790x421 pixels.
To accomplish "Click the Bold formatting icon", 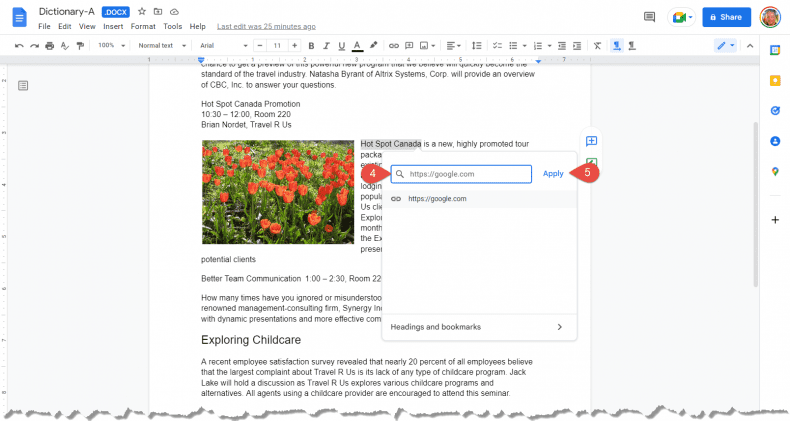I will pos(312,46).
